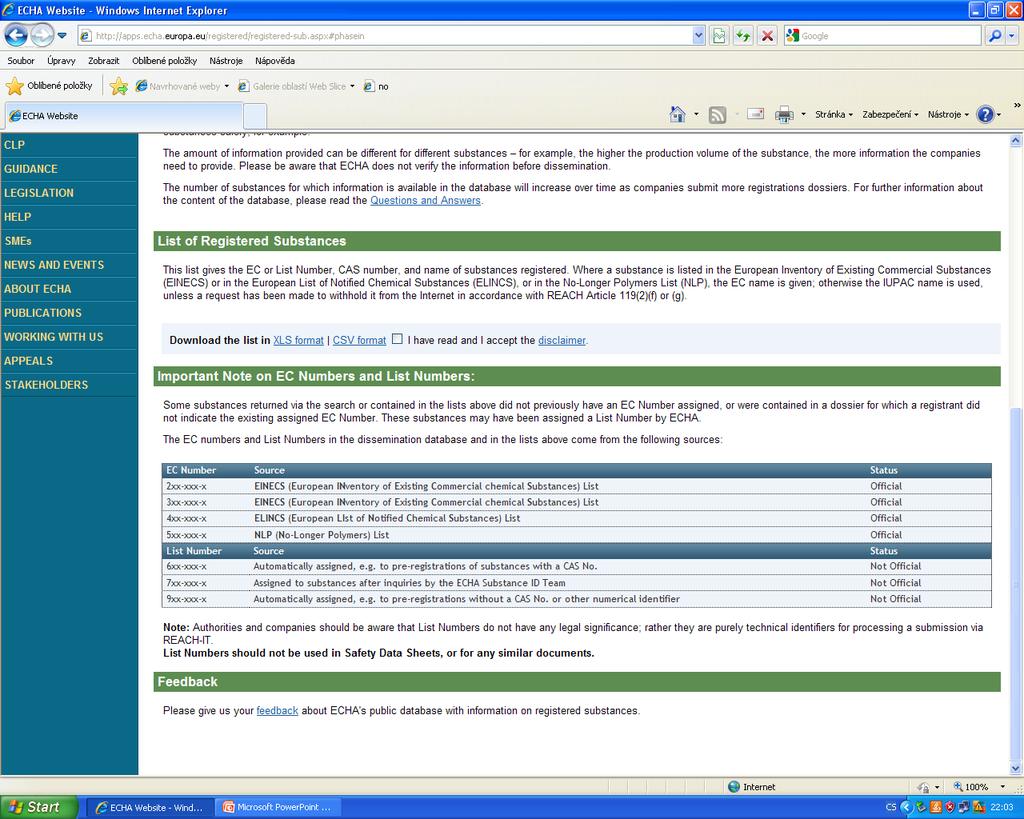Expand the Home button dropdown arrow
1024x819 pixels.
point(696,115)
